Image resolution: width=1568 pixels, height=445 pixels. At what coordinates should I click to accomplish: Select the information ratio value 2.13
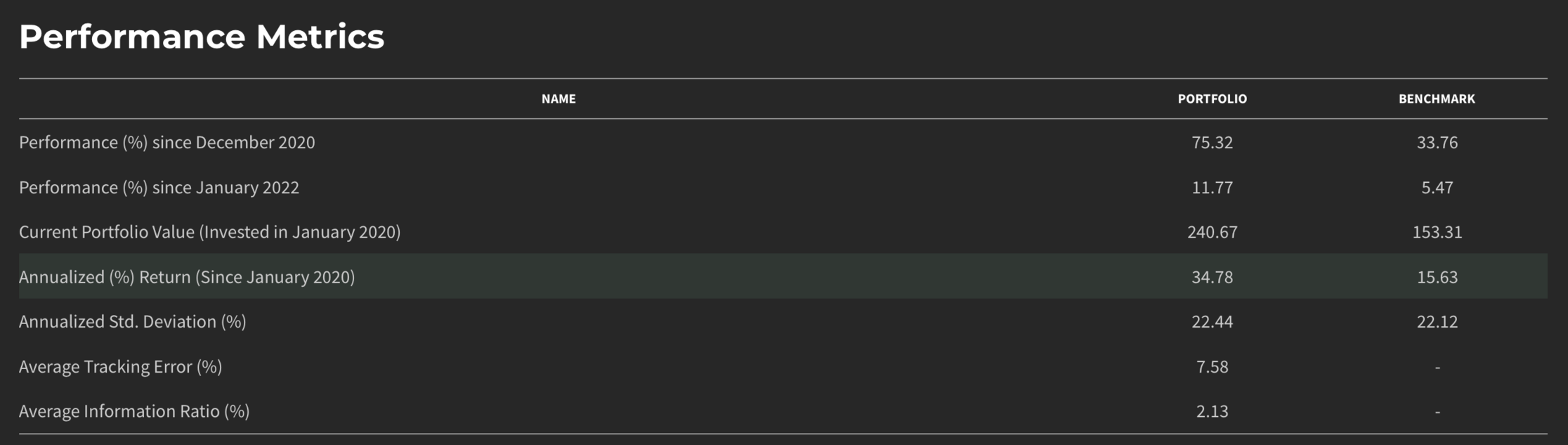click(1212, 411)
